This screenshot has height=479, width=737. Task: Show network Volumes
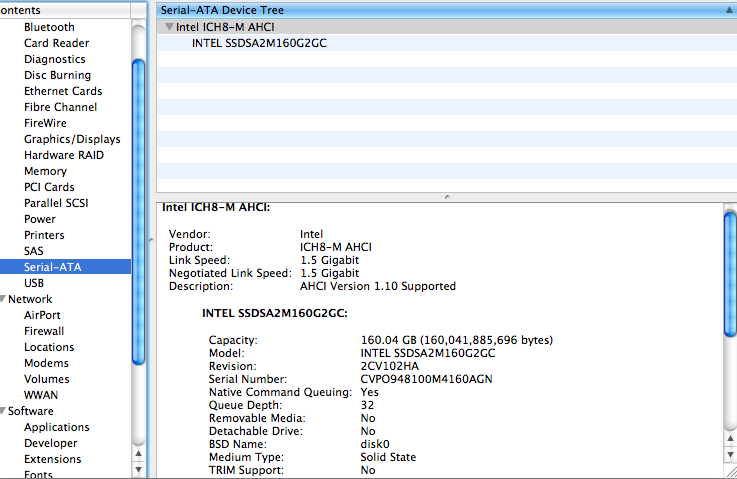point(47,379)
